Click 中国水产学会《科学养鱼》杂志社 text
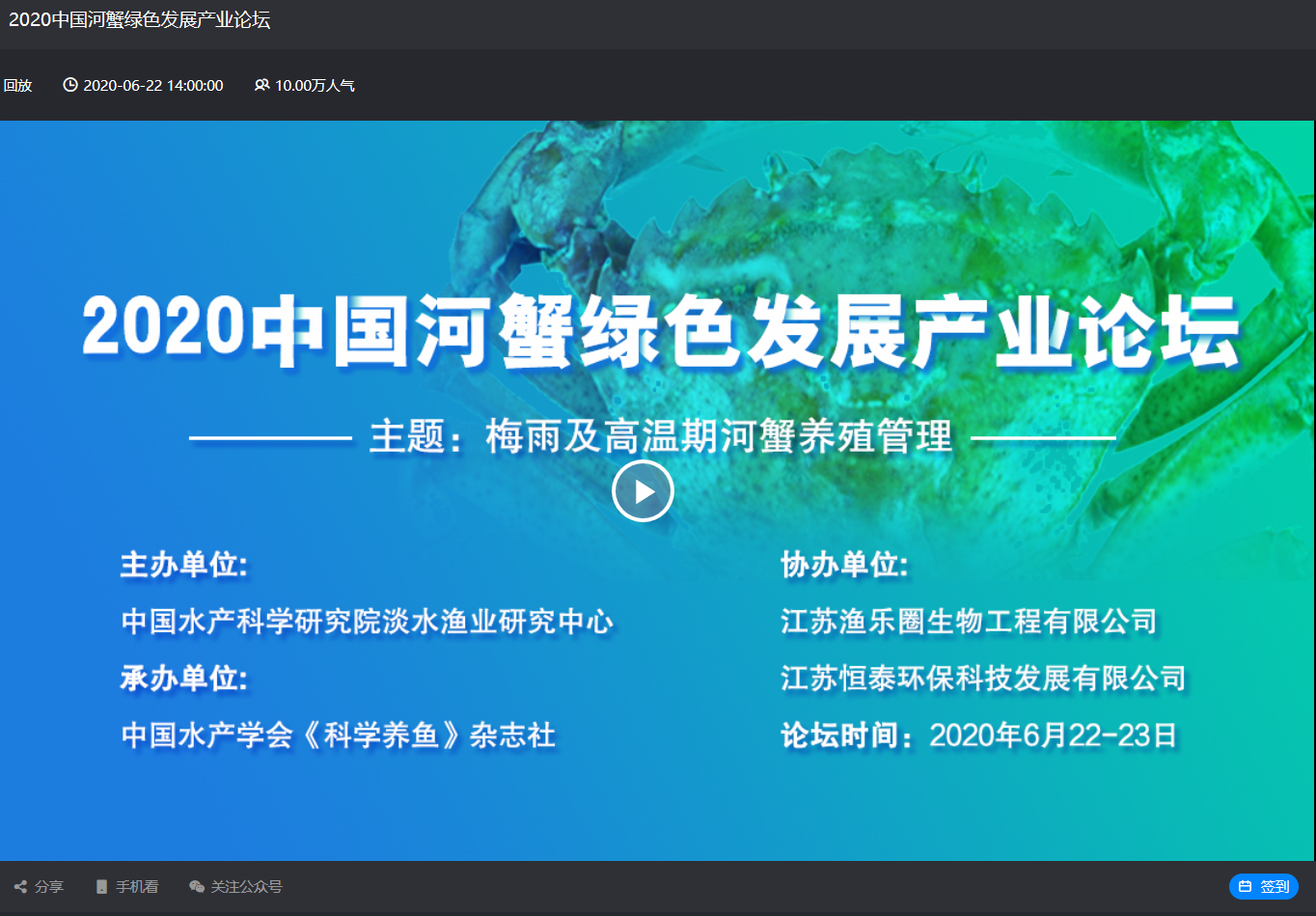Screen dimensions: 1316x916 339,736
